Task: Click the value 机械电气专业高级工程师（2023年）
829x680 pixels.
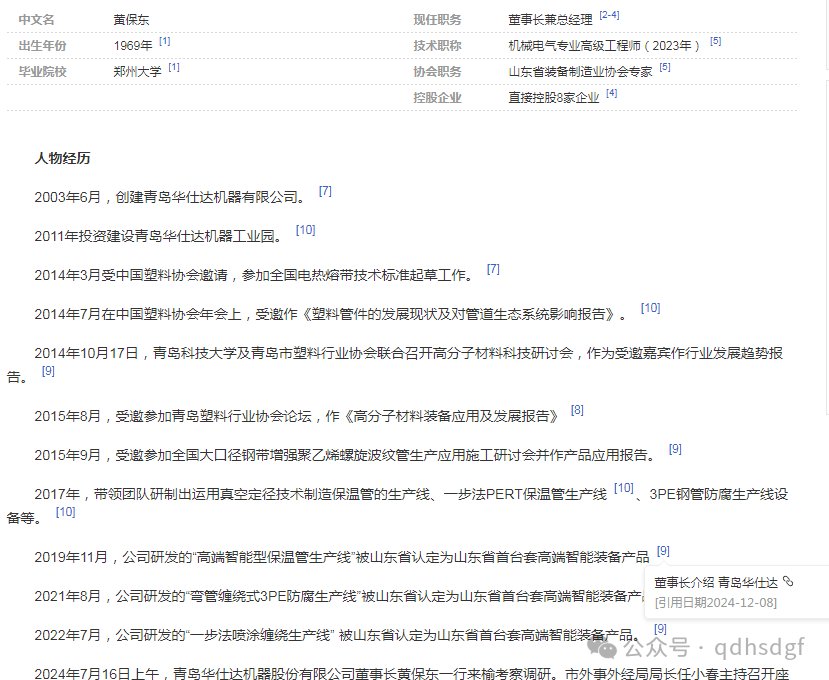Action: pos(604,46)
